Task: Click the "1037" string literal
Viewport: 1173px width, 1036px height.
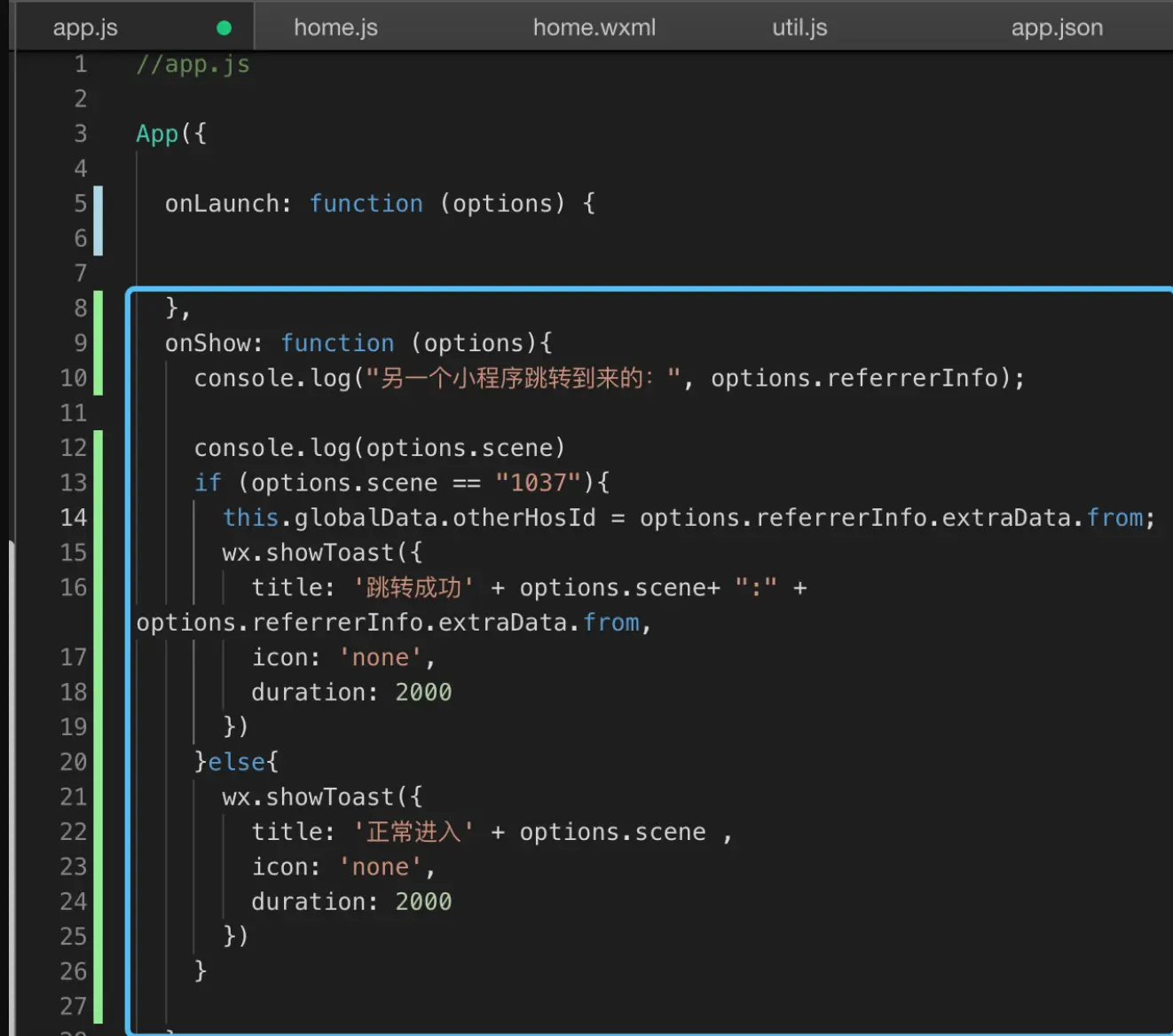Action: click(x=539, y=483)
